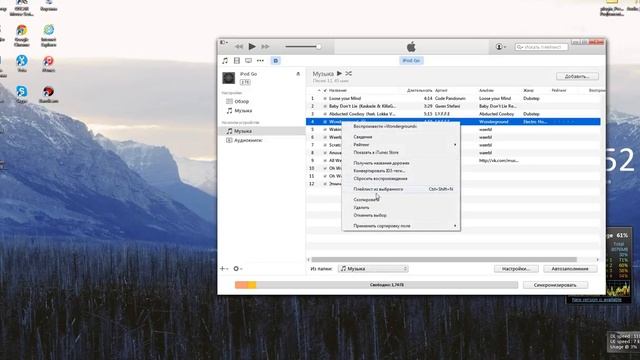Viewport: 640px width, 360px height.
Task: Select Аудиокниги in the sidebar
Action: pyautogui.click(x=248, y=140)
